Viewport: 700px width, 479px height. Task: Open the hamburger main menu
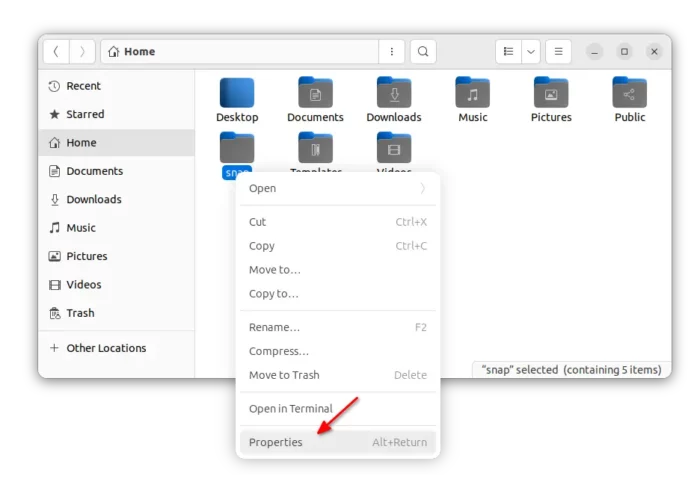coord(558,52)
